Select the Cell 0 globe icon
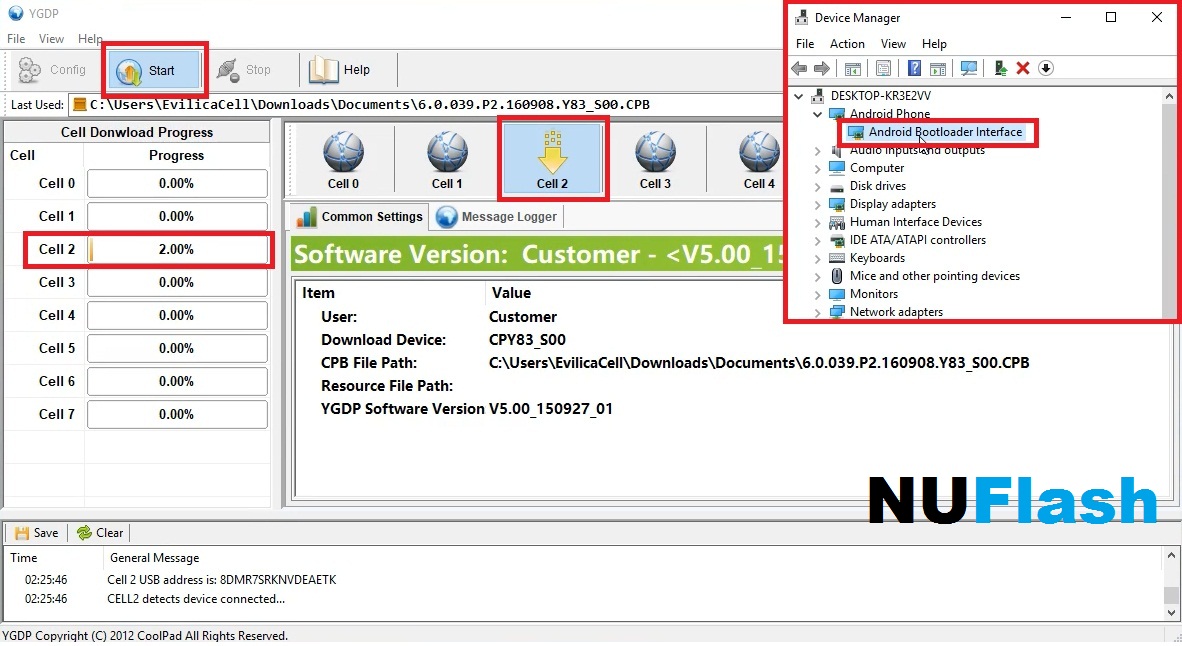 pos(343,160)
